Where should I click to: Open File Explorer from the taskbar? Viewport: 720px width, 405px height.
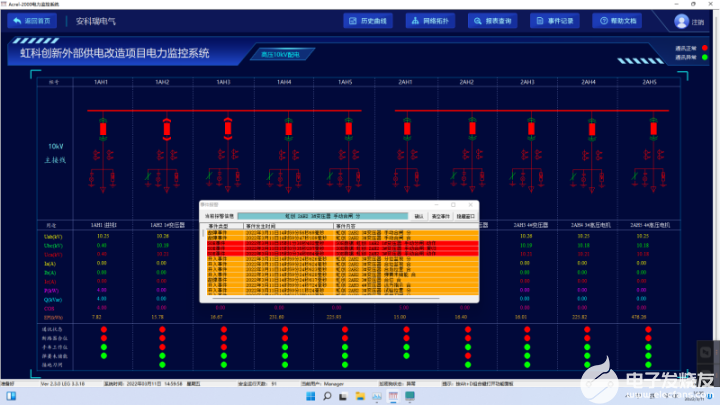tap(360, 396)
